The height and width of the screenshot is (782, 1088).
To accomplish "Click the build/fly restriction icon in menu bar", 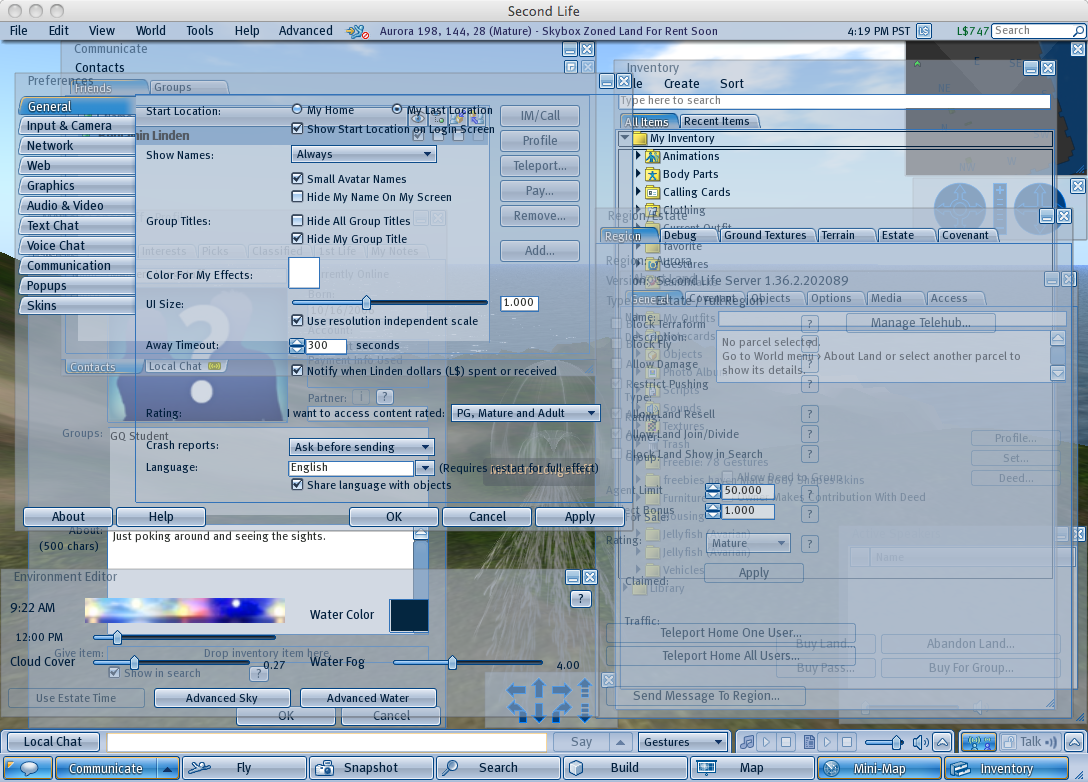I will (357, 31).
